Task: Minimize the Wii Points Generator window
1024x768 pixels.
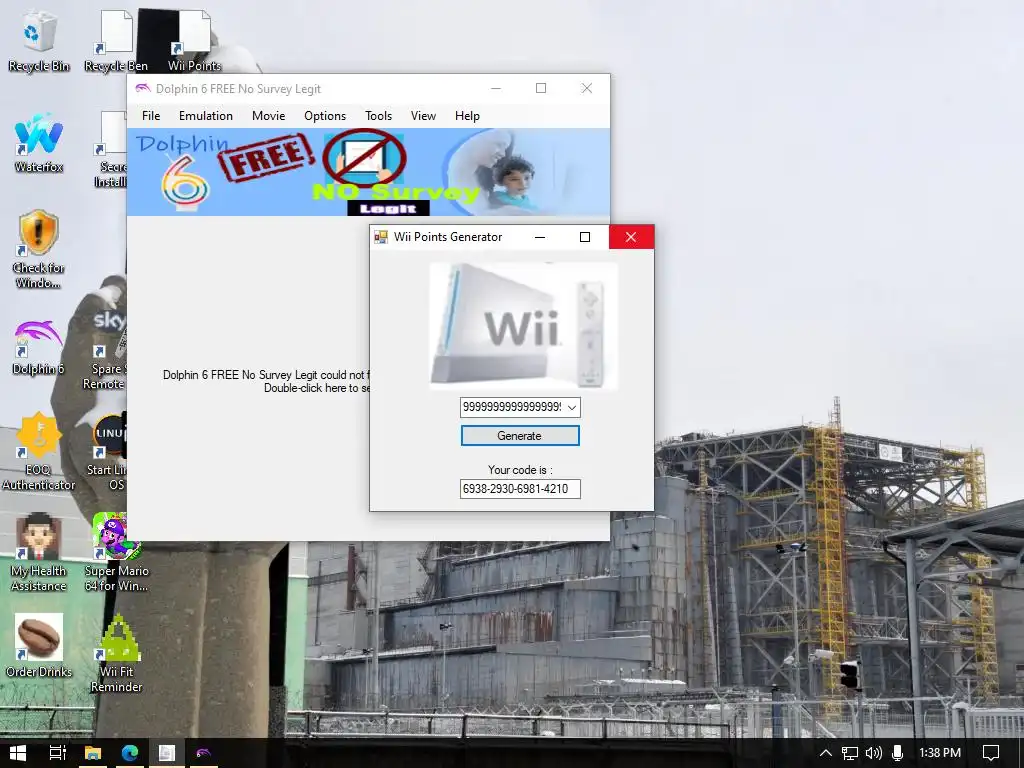Action: [x=540, y=237]
